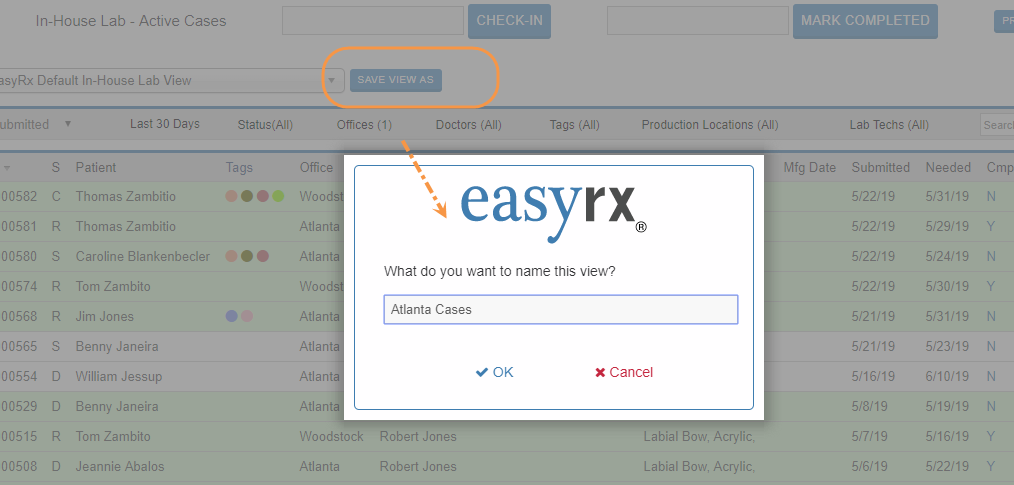
Task: Open the Doctors (All) filter
Action: [x=468, y=125]
